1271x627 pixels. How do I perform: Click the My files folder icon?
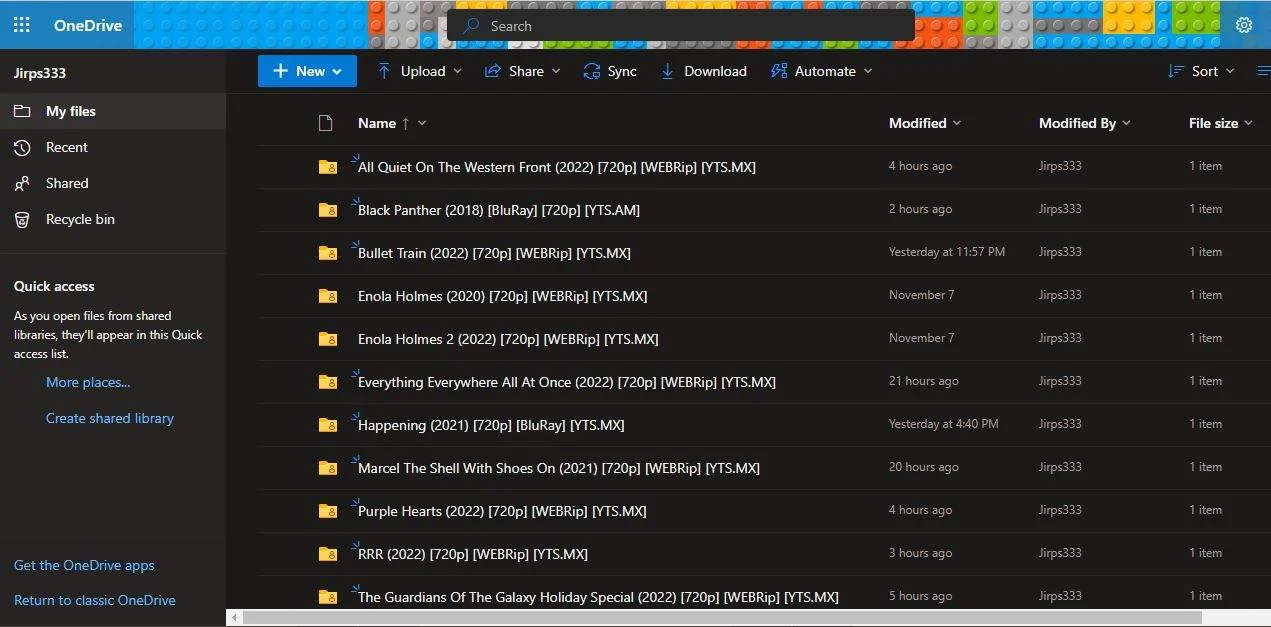(22, 111)
